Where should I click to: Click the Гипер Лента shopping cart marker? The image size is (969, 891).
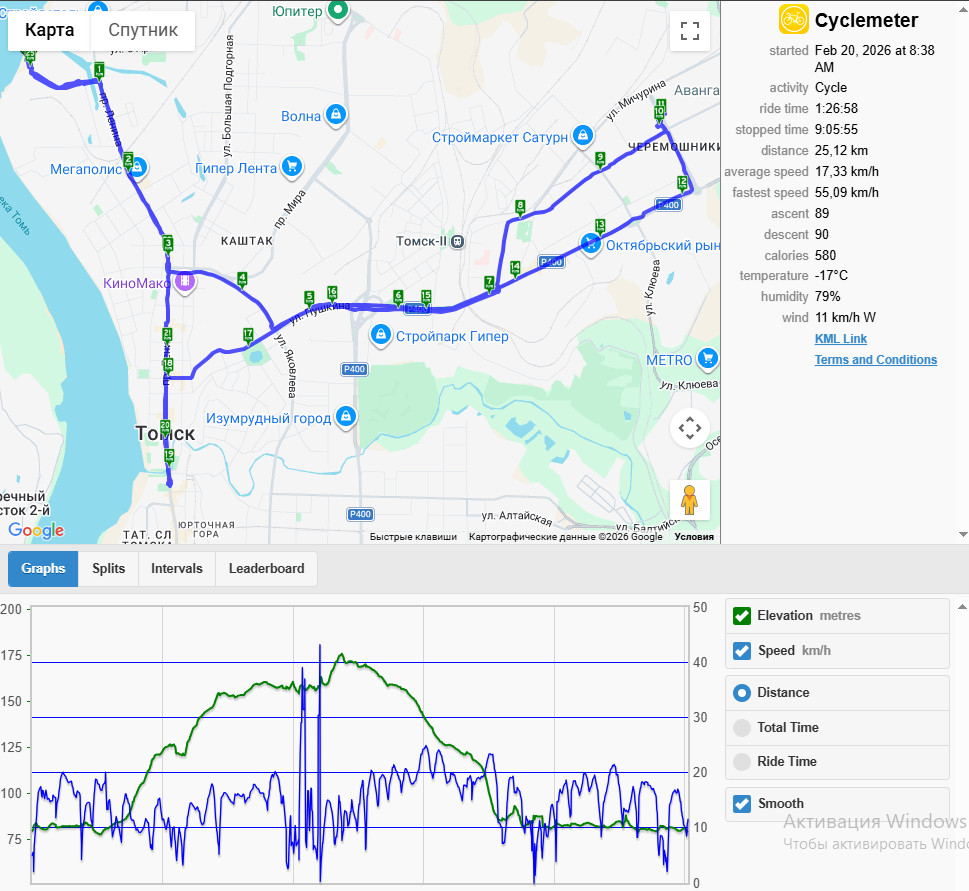point(292,167)
